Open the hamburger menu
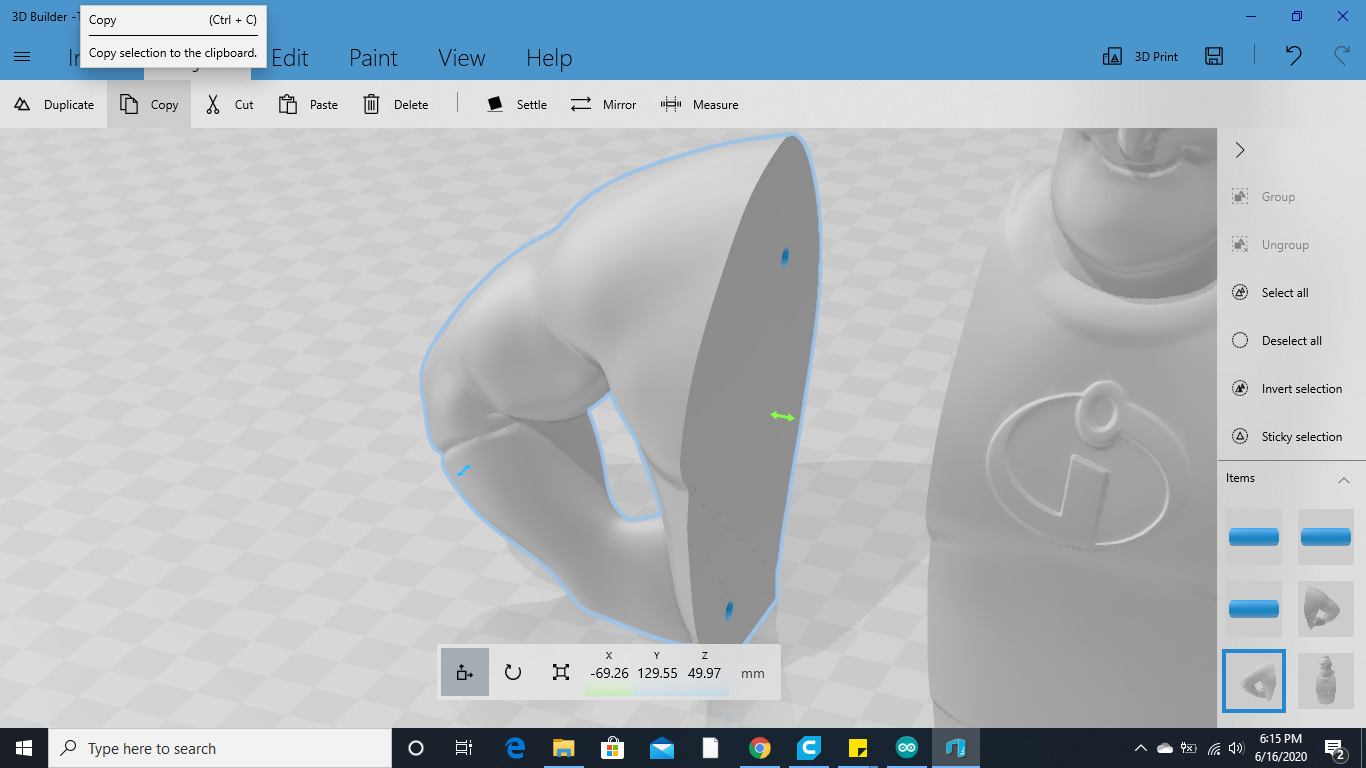The image size is (1366, 768). click(21, 56)
